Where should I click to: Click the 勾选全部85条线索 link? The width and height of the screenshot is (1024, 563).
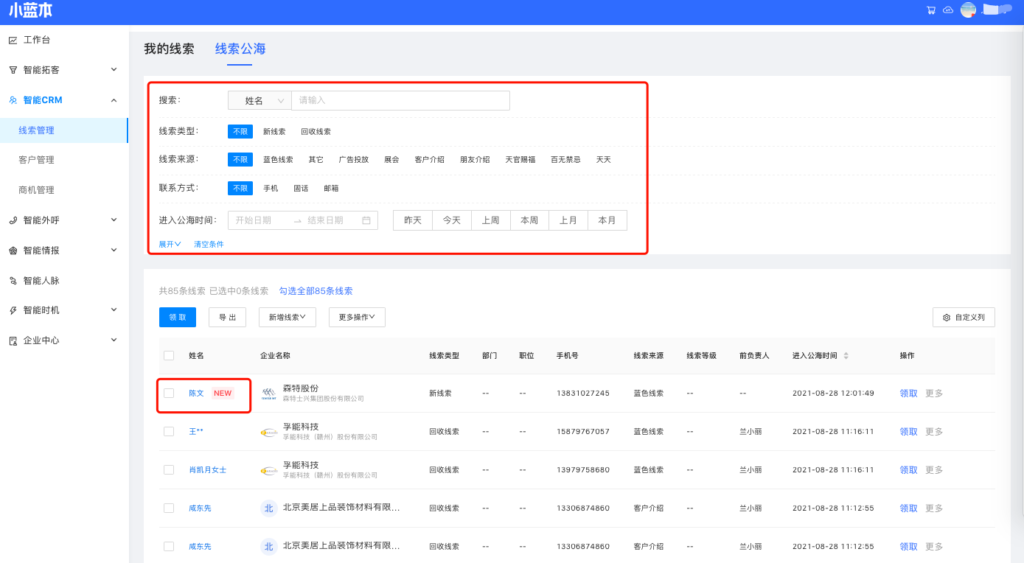pos(315,291)
